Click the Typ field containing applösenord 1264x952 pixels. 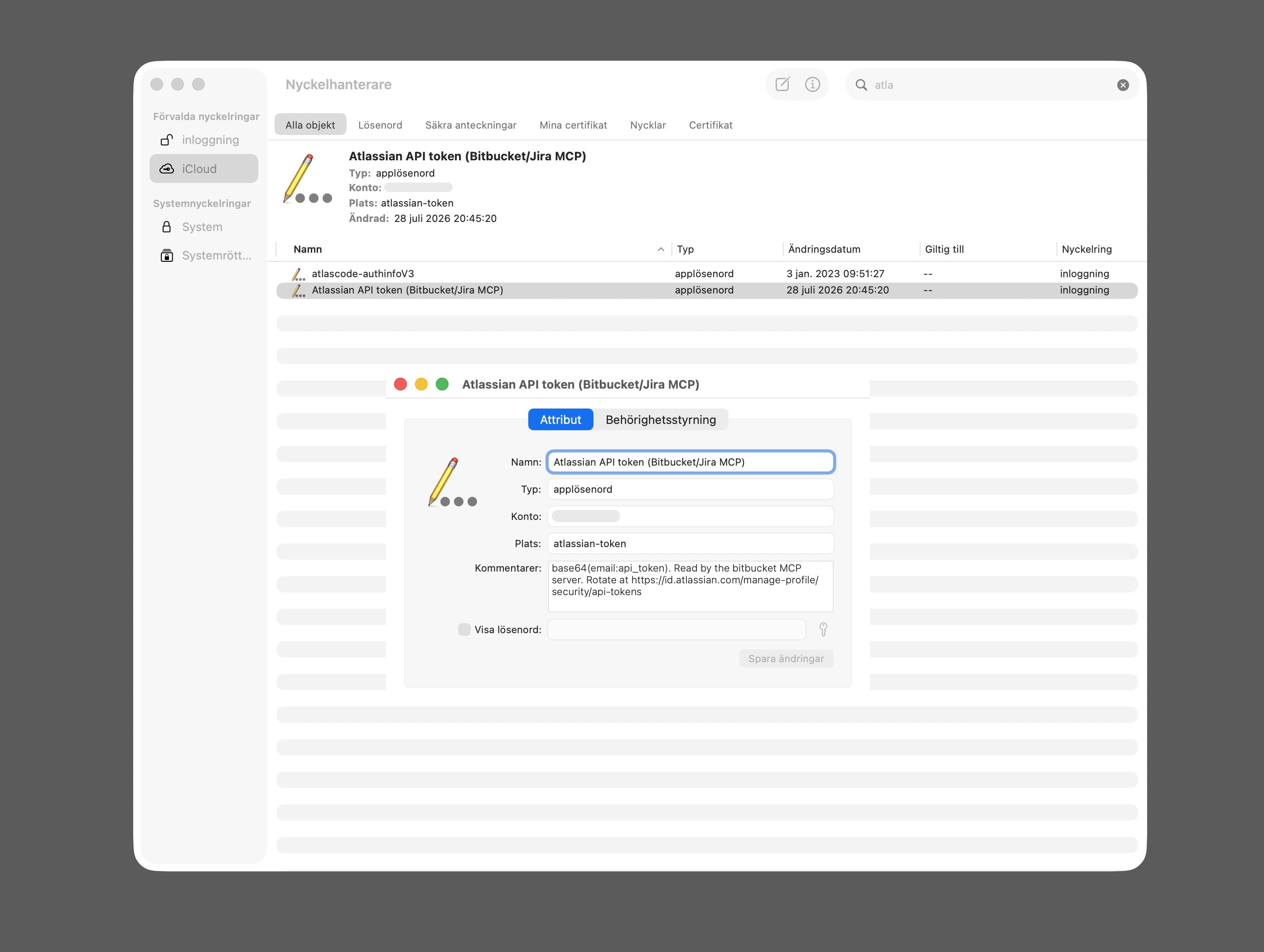691,490
